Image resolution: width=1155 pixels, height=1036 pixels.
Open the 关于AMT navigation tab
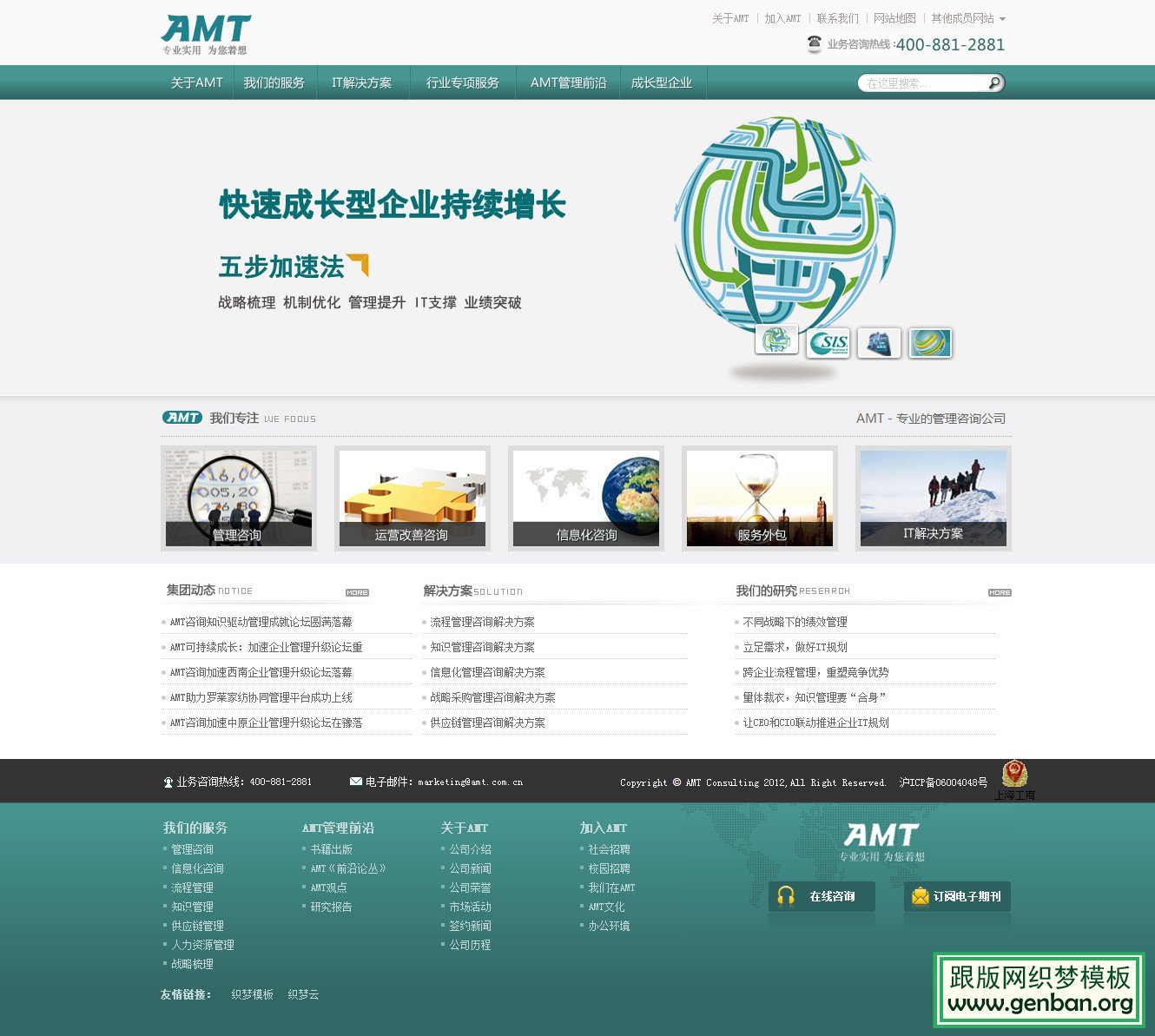point(198,82)
